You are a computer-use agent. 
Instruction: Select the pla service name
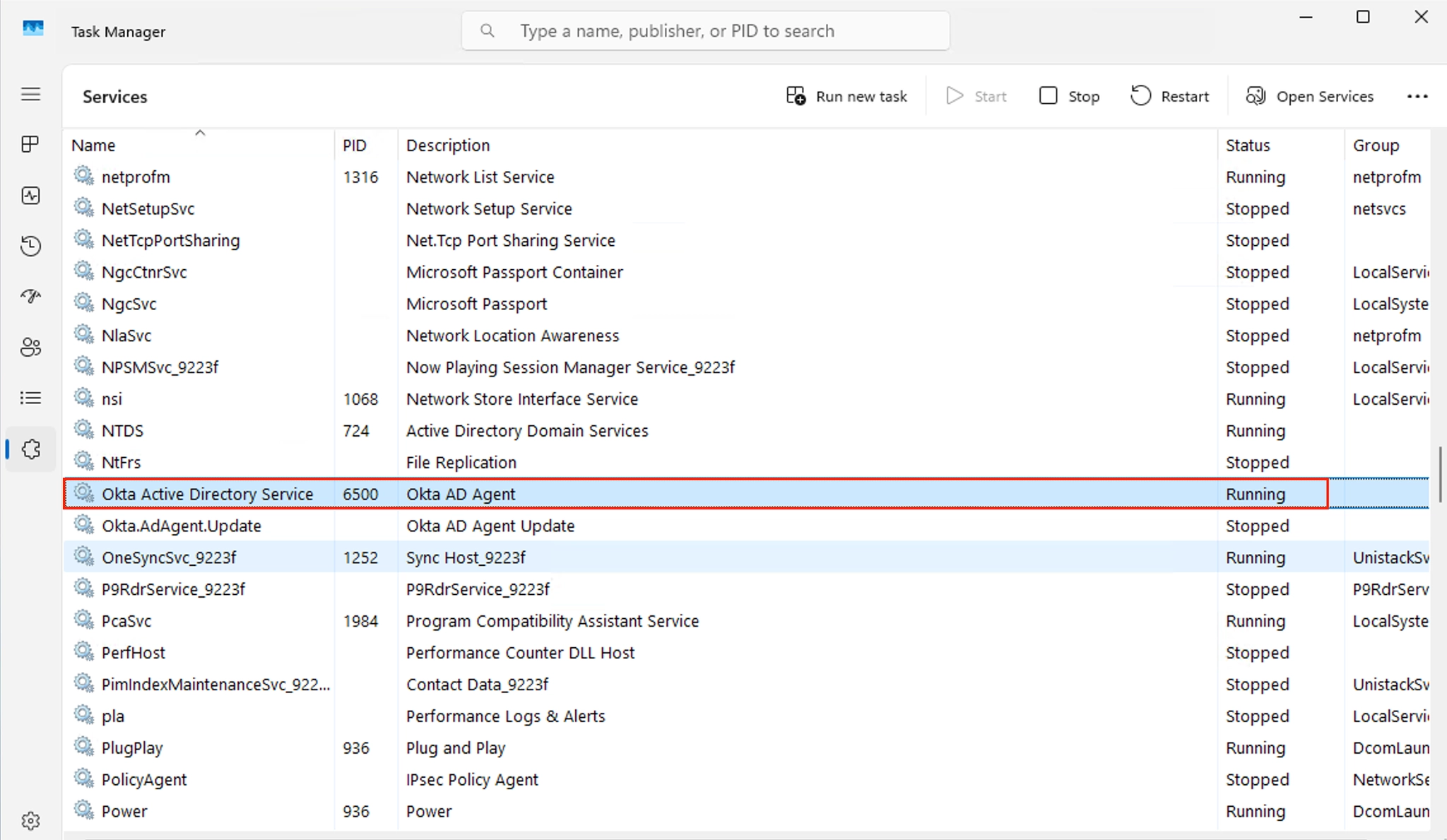113,717
